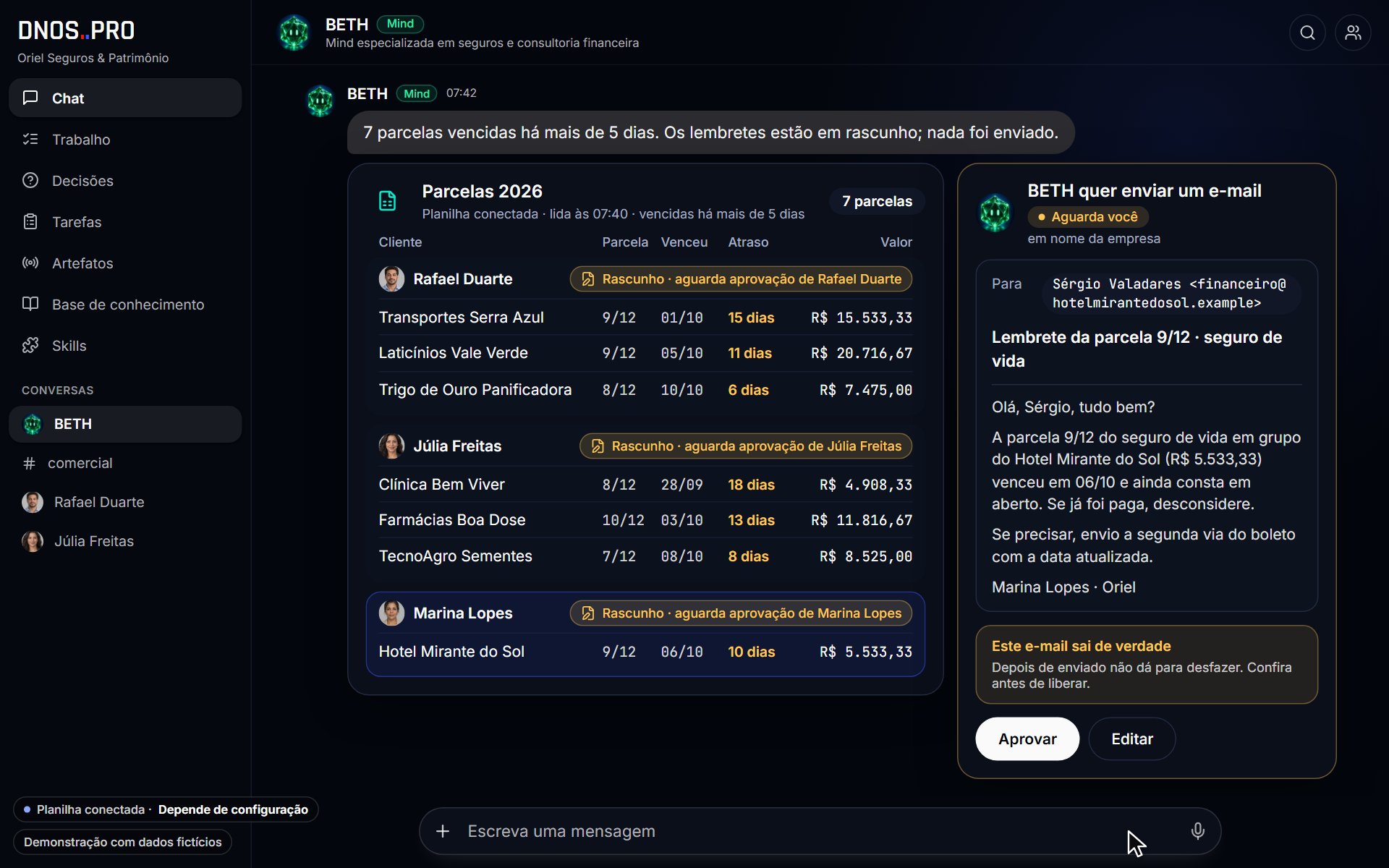Go to Decisões in sidebar

pos(125,181)
